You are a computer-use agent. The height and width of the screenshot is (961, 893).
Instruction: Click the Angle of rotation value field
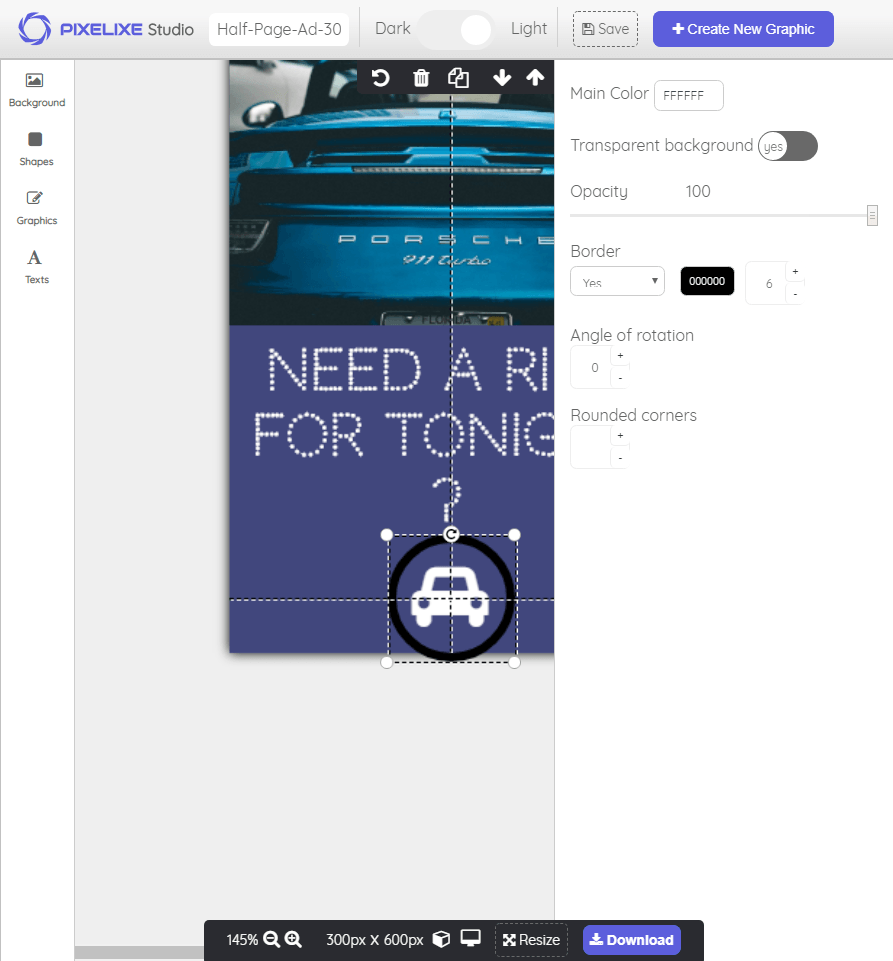[593, 367]
